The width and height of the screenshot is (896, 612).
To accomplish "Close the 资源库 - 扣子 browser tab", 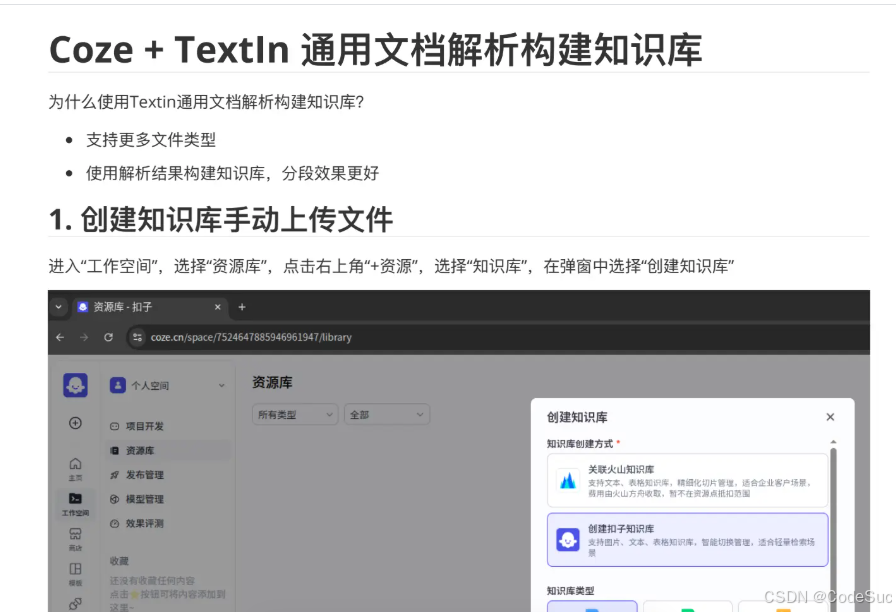I will (x=218, y=307).
